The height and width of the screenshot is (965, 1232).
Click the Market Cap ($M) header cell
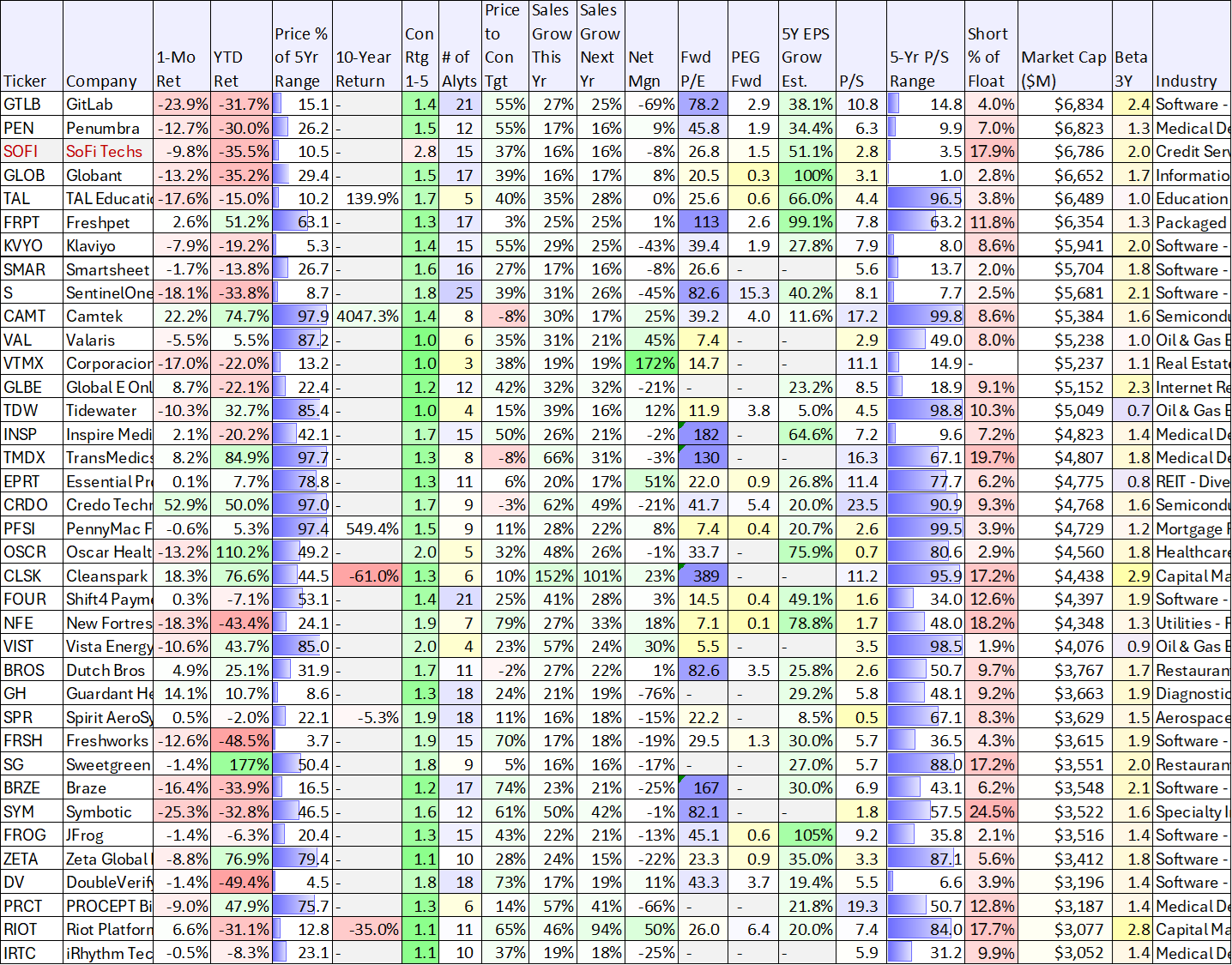click(1065, 46)
